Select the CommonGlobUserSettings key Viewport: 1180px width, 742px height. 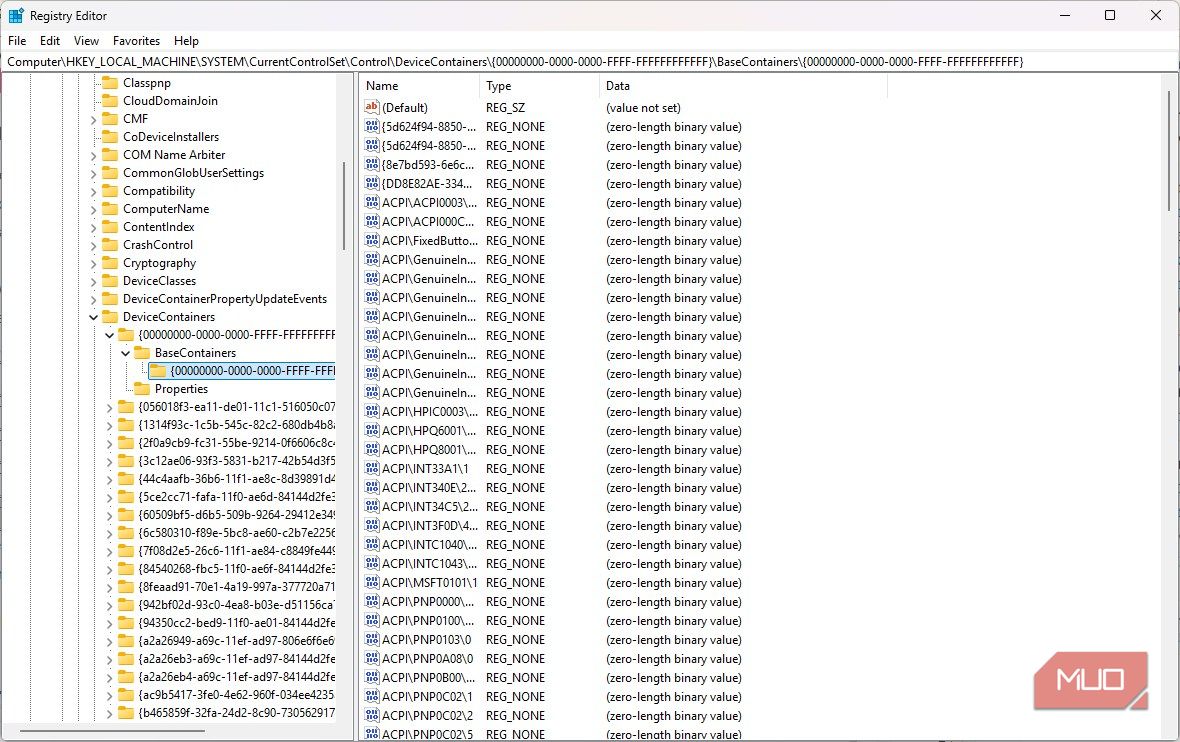[x=193, y=173]
